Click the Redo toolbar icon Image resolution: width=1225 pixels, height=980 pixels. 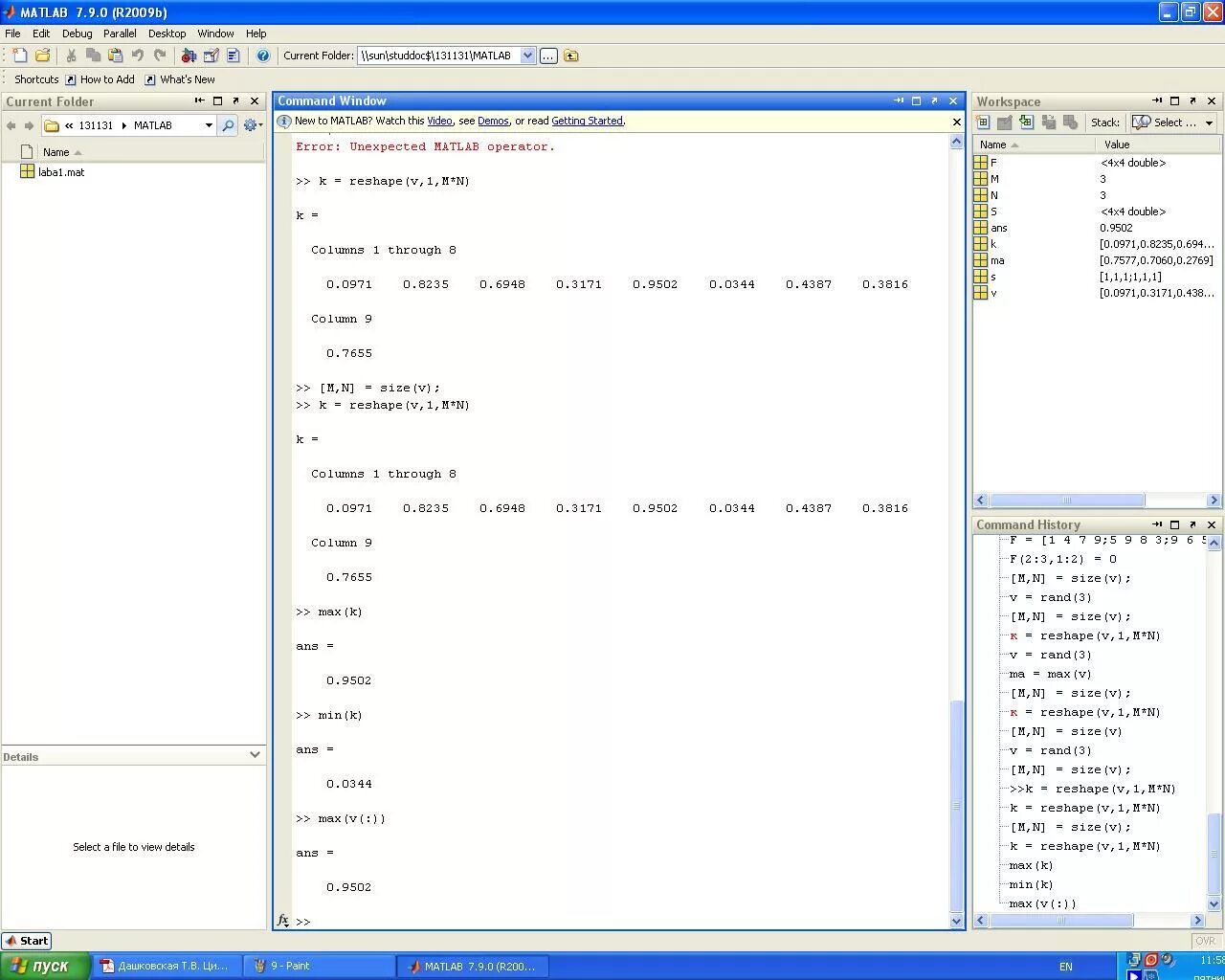click(160, 56)
